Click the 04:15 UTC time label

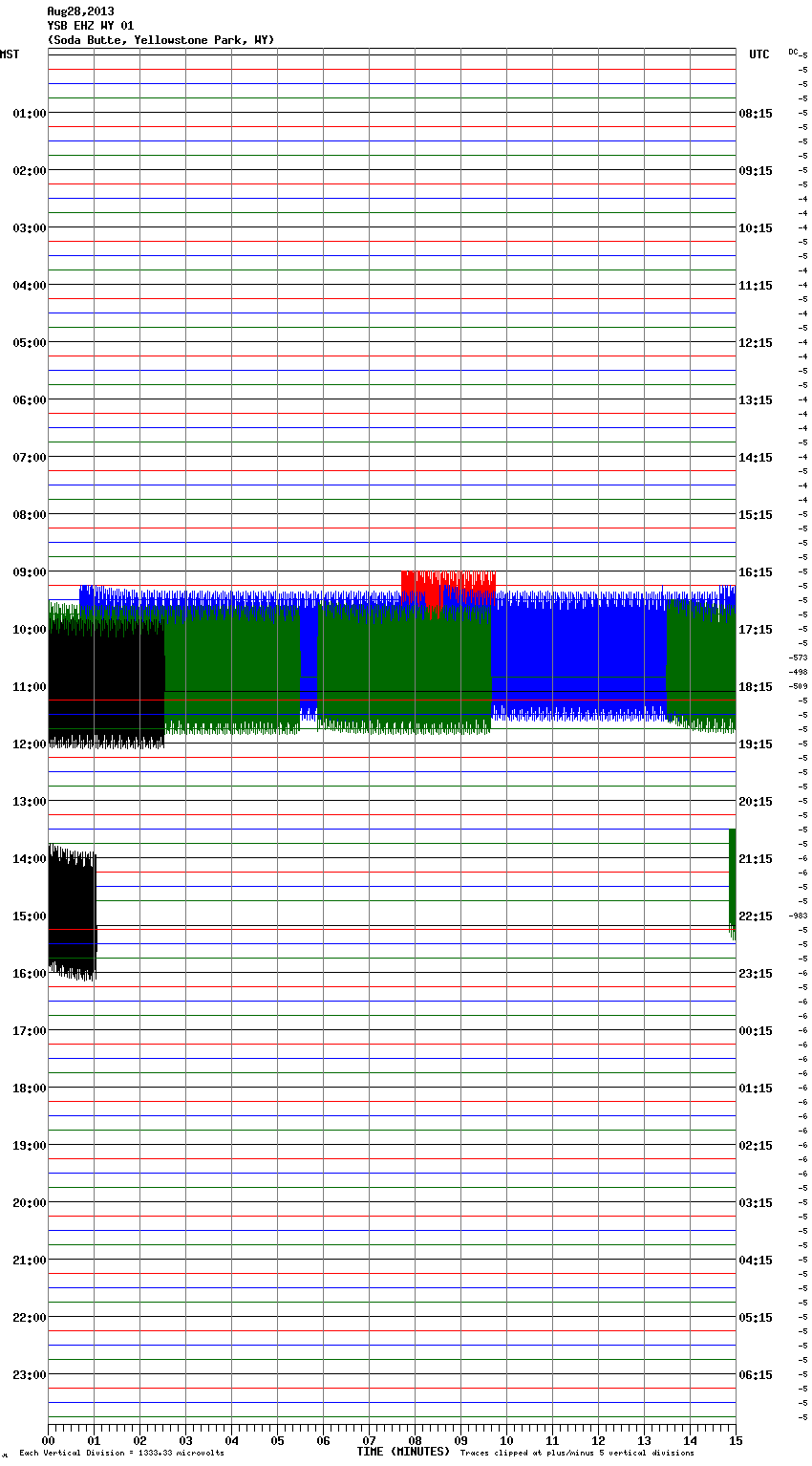tap(756, 1261)
